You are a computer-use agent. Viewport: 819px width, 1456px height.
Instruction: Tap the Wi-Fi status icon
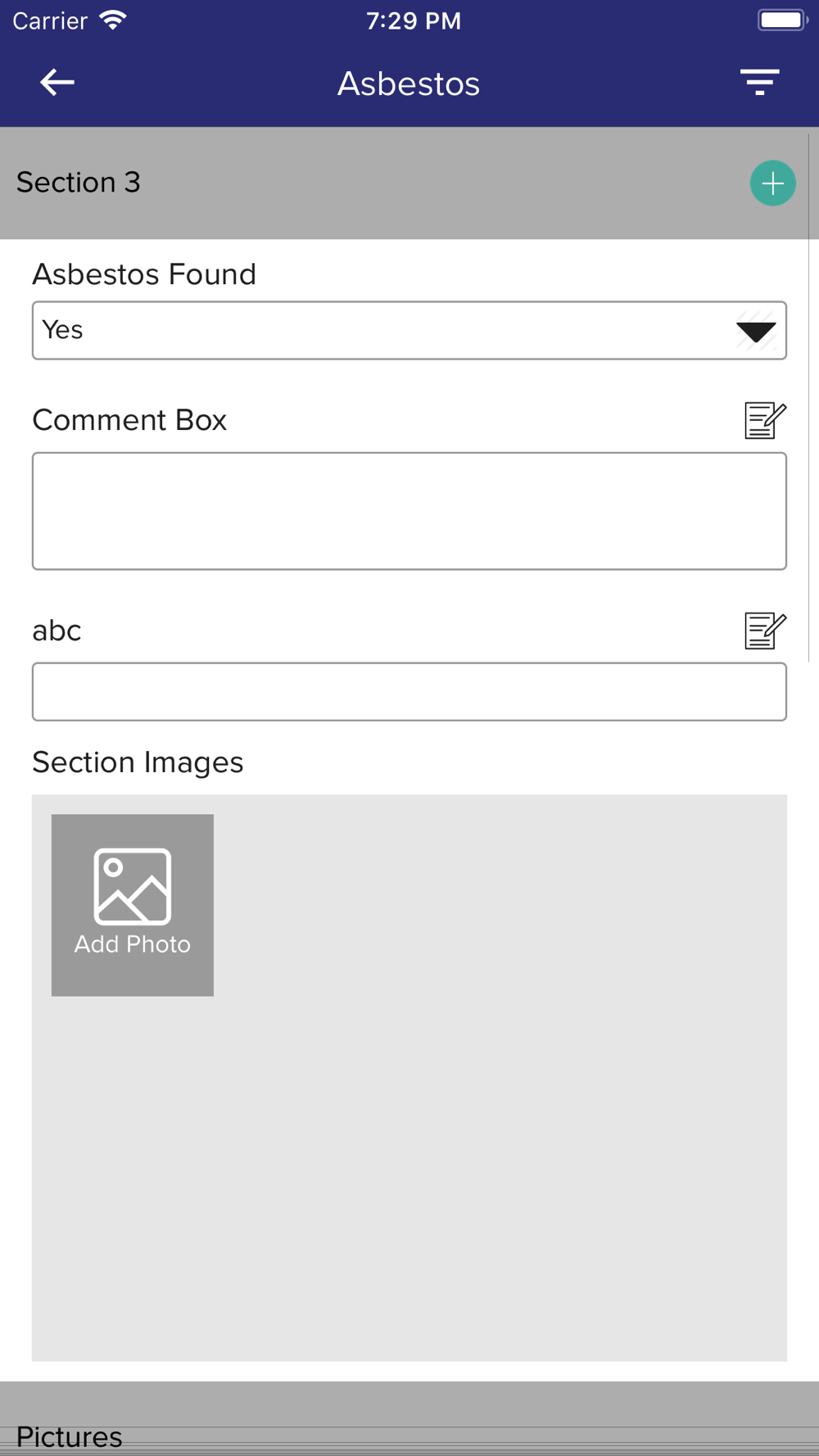click(113, 20)
